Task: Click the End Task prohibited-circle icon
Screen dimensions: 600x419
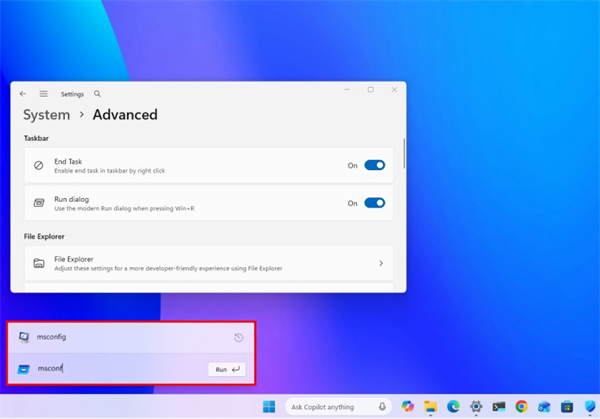Action: coord(39,165)
